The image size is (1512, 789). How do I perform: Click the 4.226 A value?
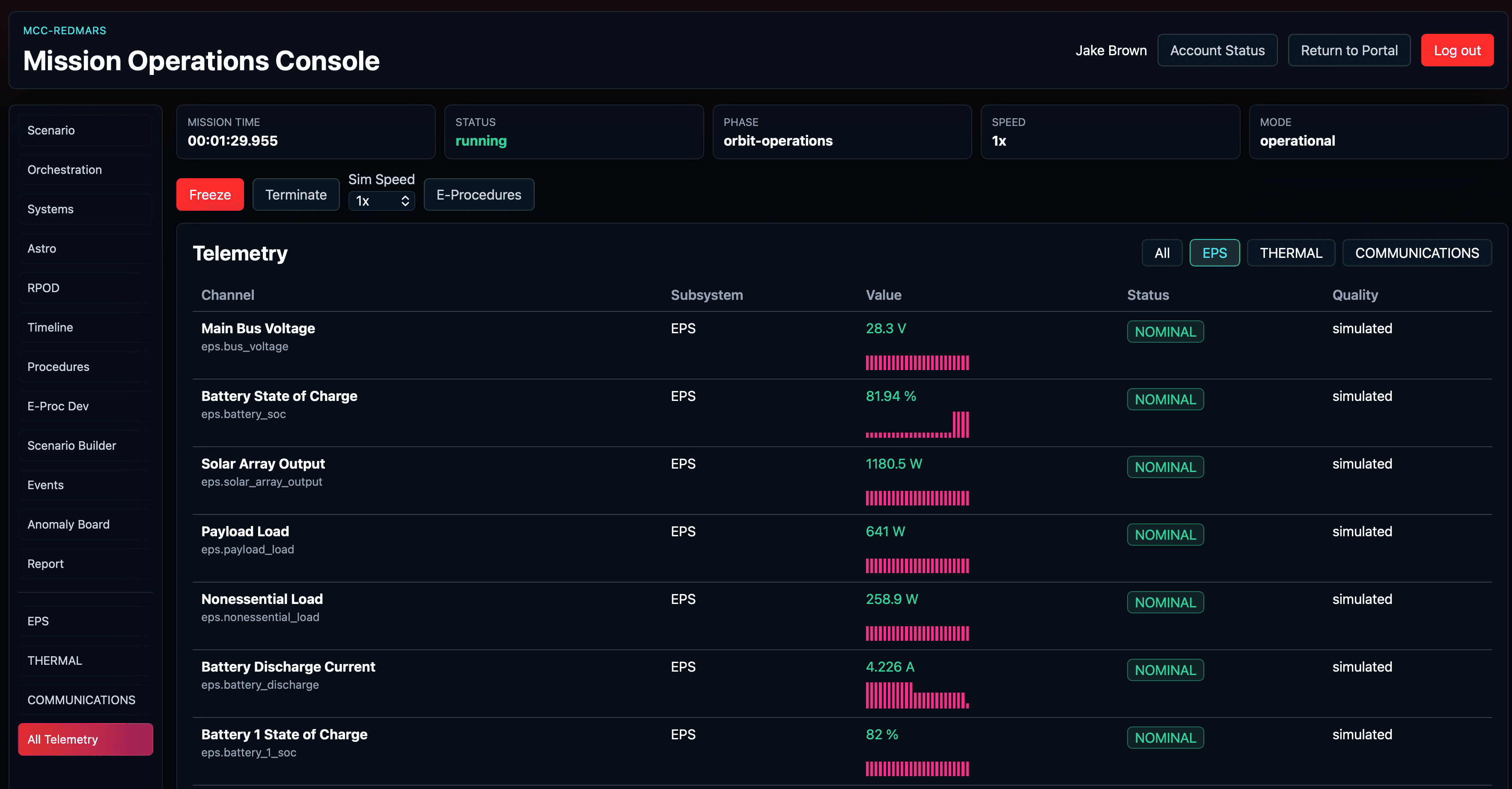(890, 667)
